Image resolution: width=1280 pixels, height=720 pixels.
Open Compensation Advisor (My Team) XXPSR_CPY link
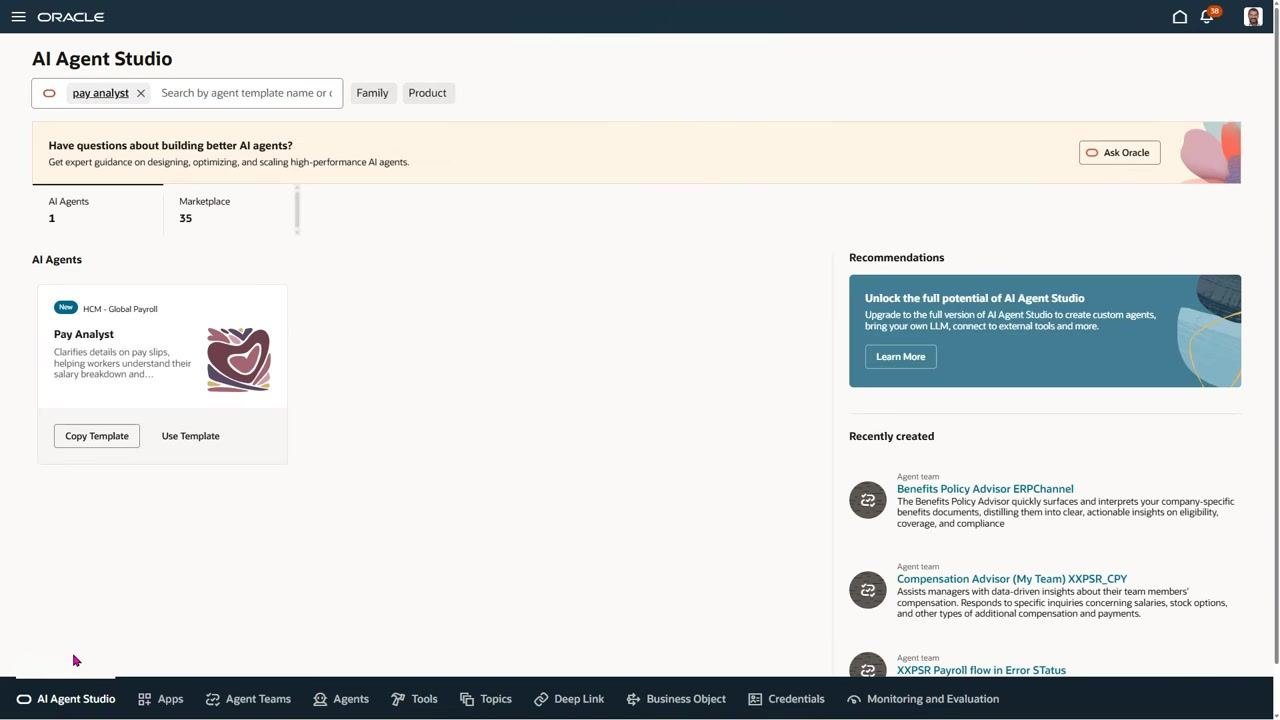1012,579
